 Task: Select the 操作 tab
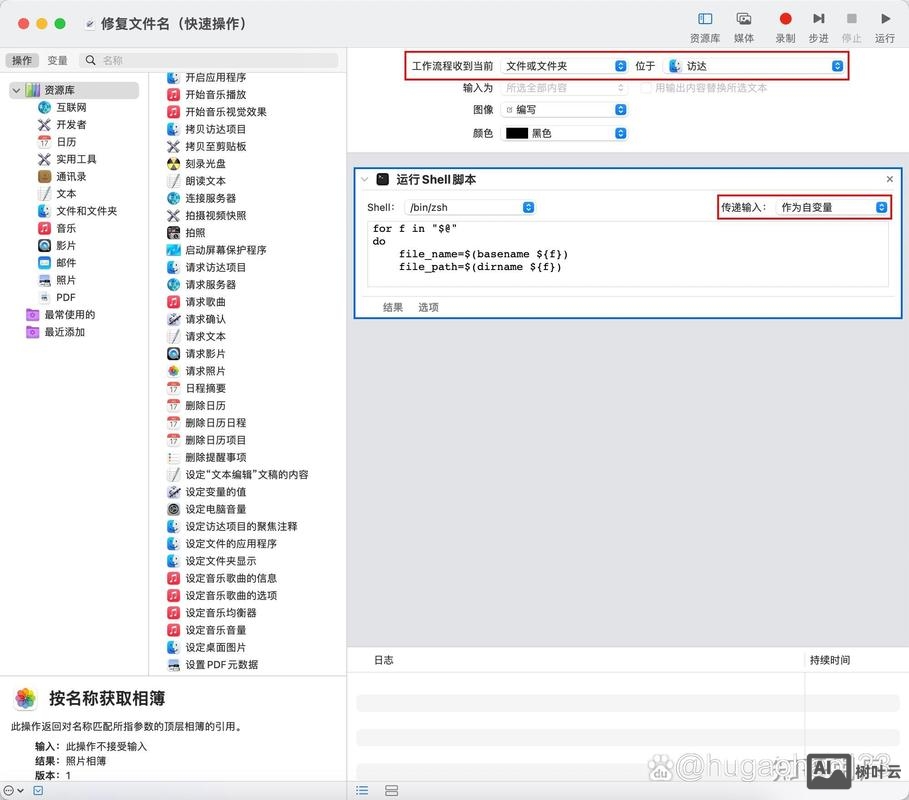coord(23,58)
